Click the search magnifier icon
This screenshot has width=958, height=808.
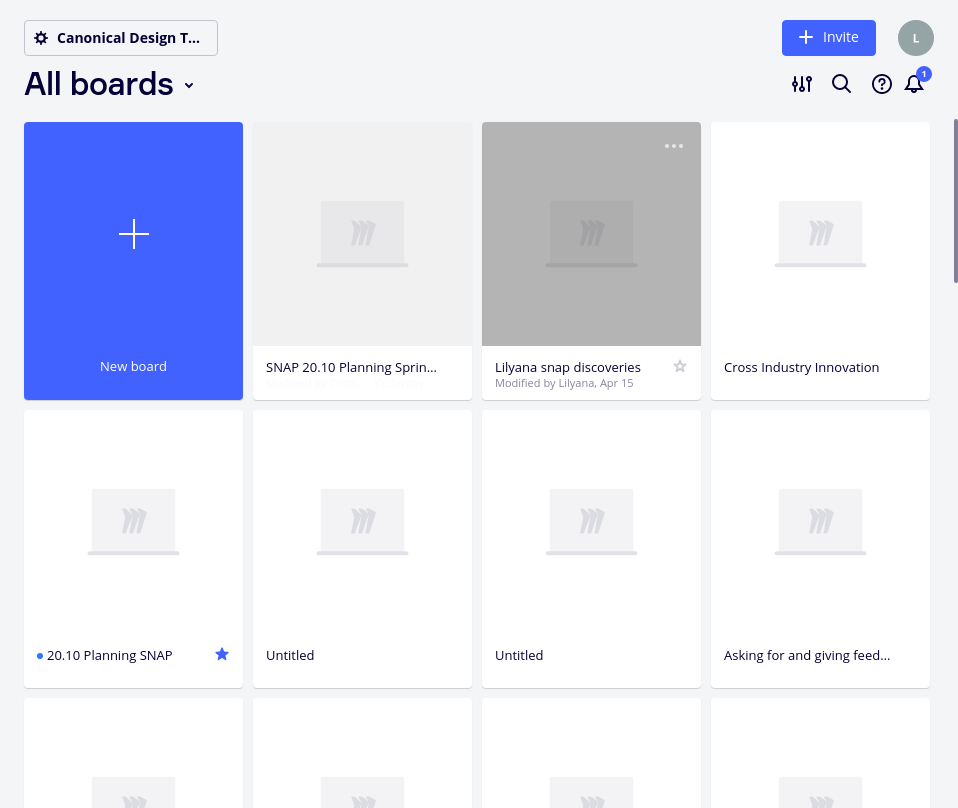point(841,84)
